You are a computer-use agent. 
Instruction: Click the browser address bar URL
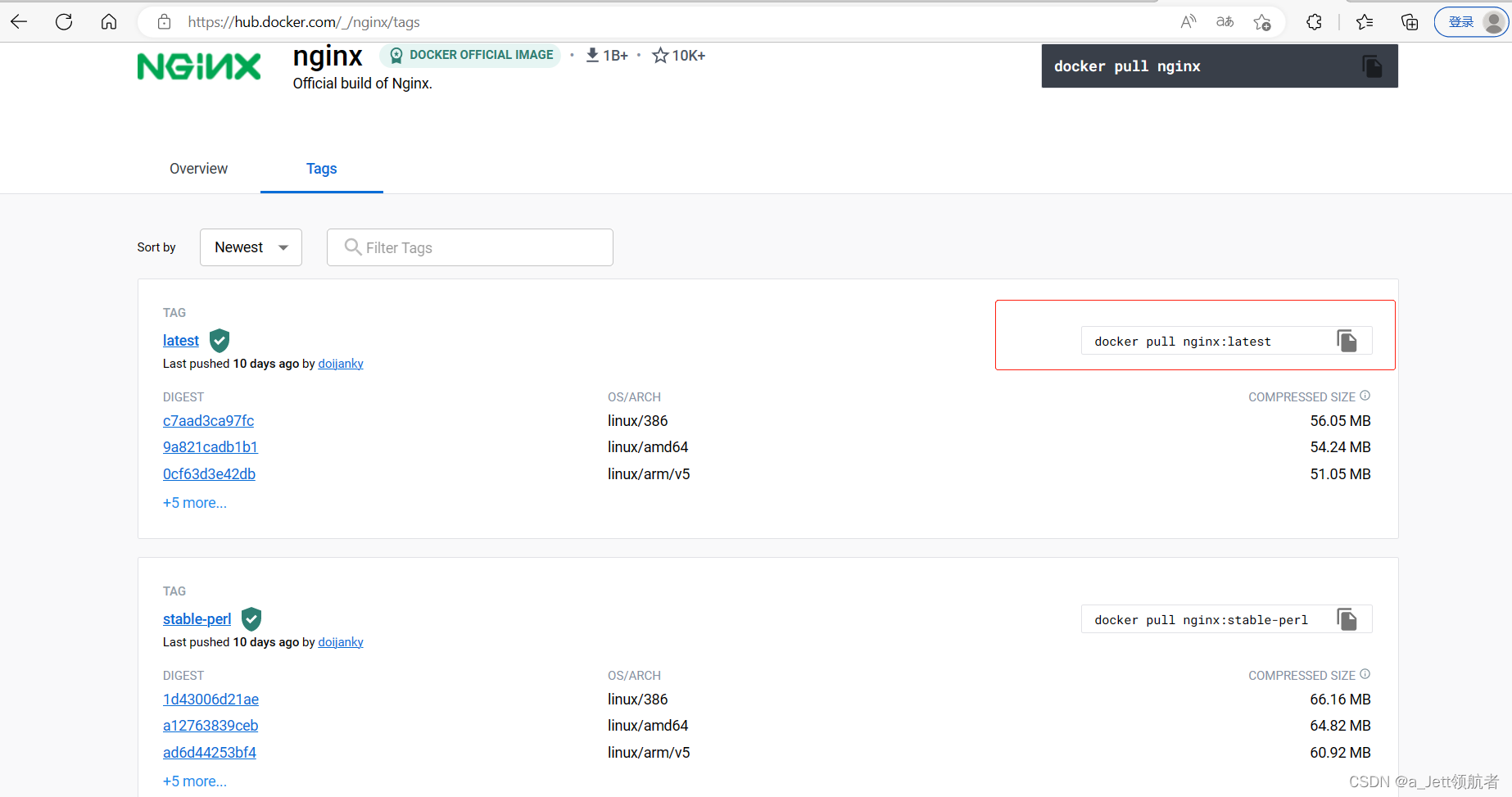tap(304, 22)
